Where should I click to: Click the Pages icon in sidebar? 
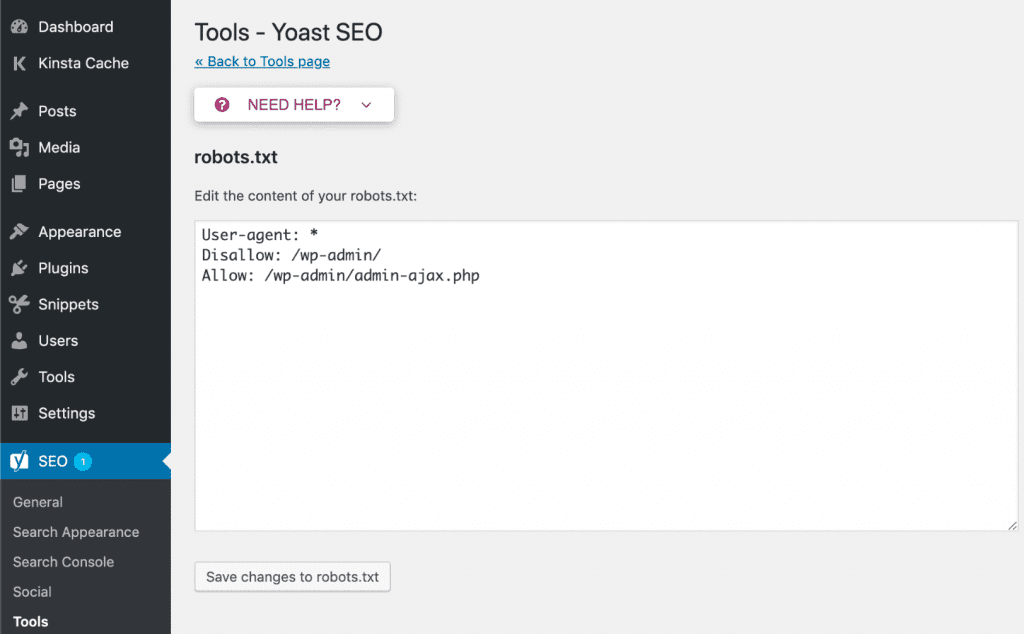tap(19, 184)
